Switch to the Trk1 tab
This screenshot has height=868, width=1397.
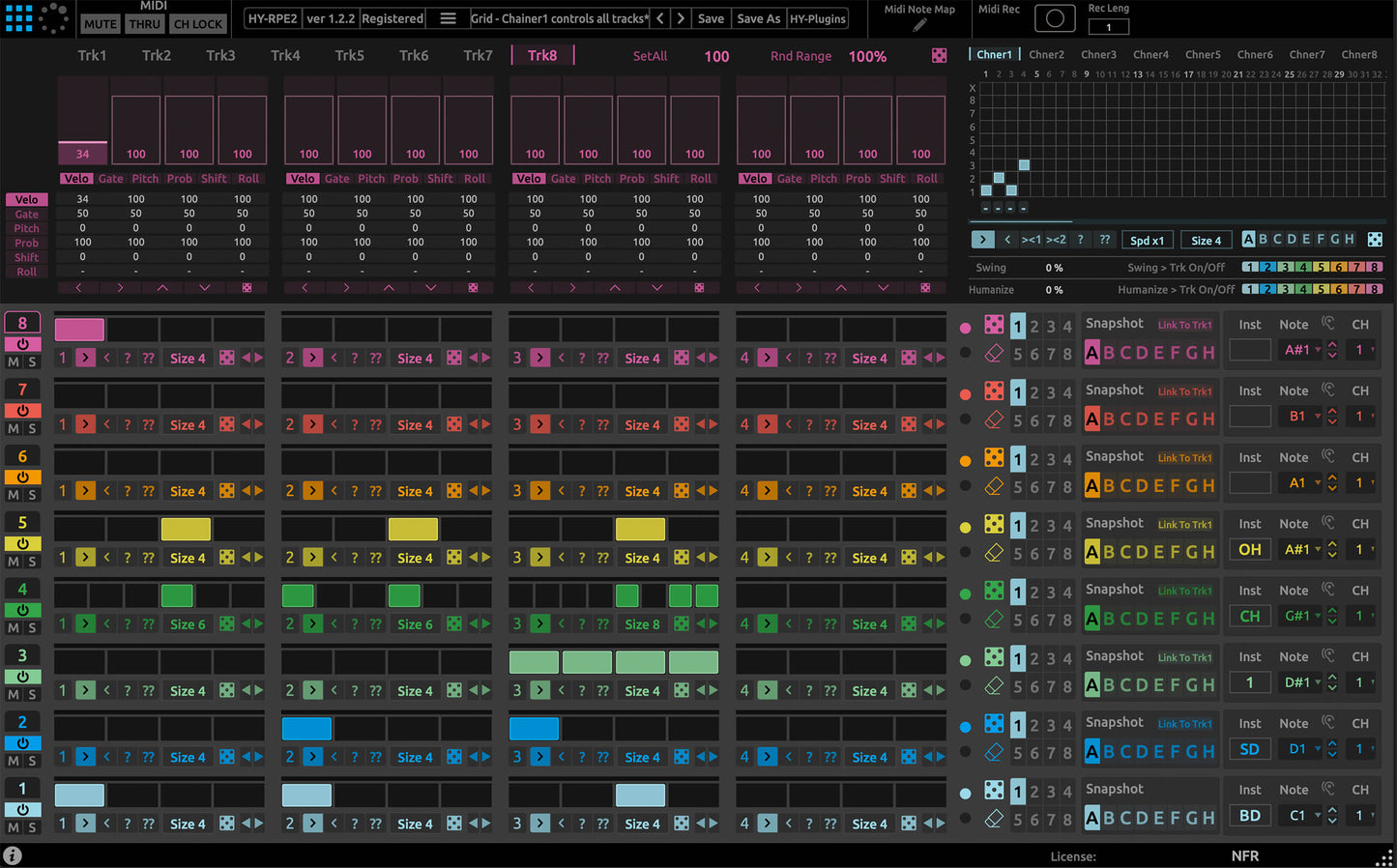(x=92, y=55)
